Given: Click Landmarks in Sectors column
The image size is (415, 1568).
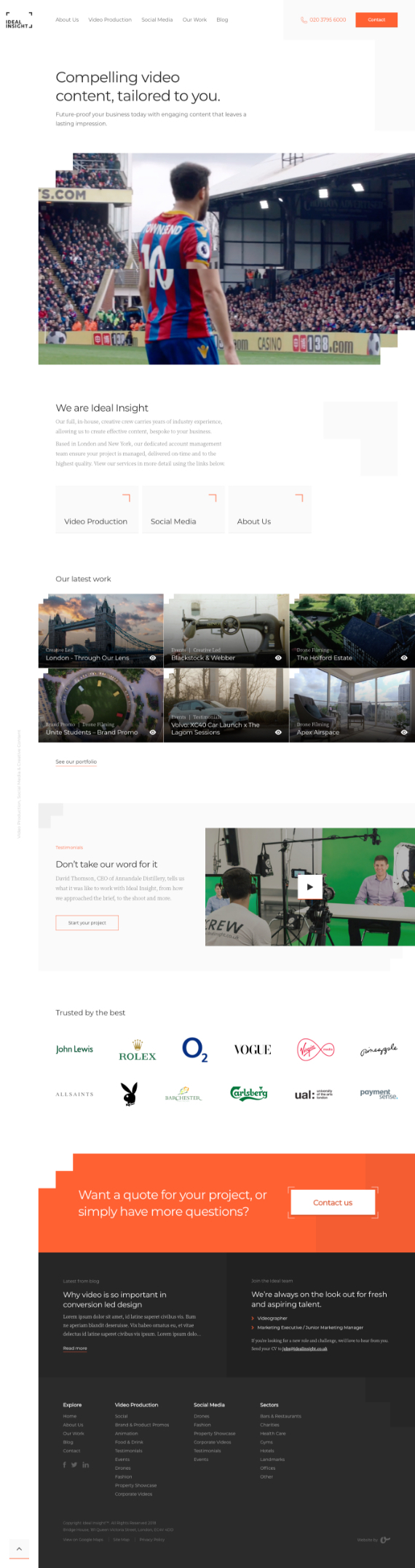Looking at the screenshot, I should click(x=272, y=1459).
